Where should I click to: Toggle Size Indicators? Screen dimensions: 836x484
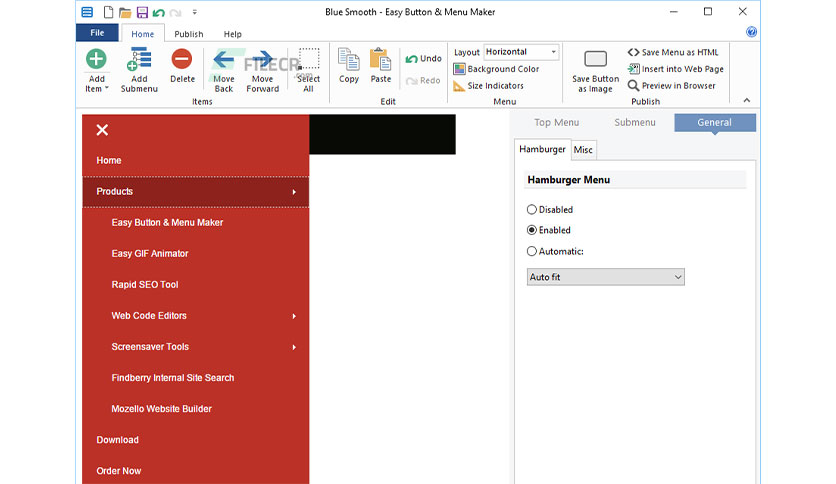point(488,85)
